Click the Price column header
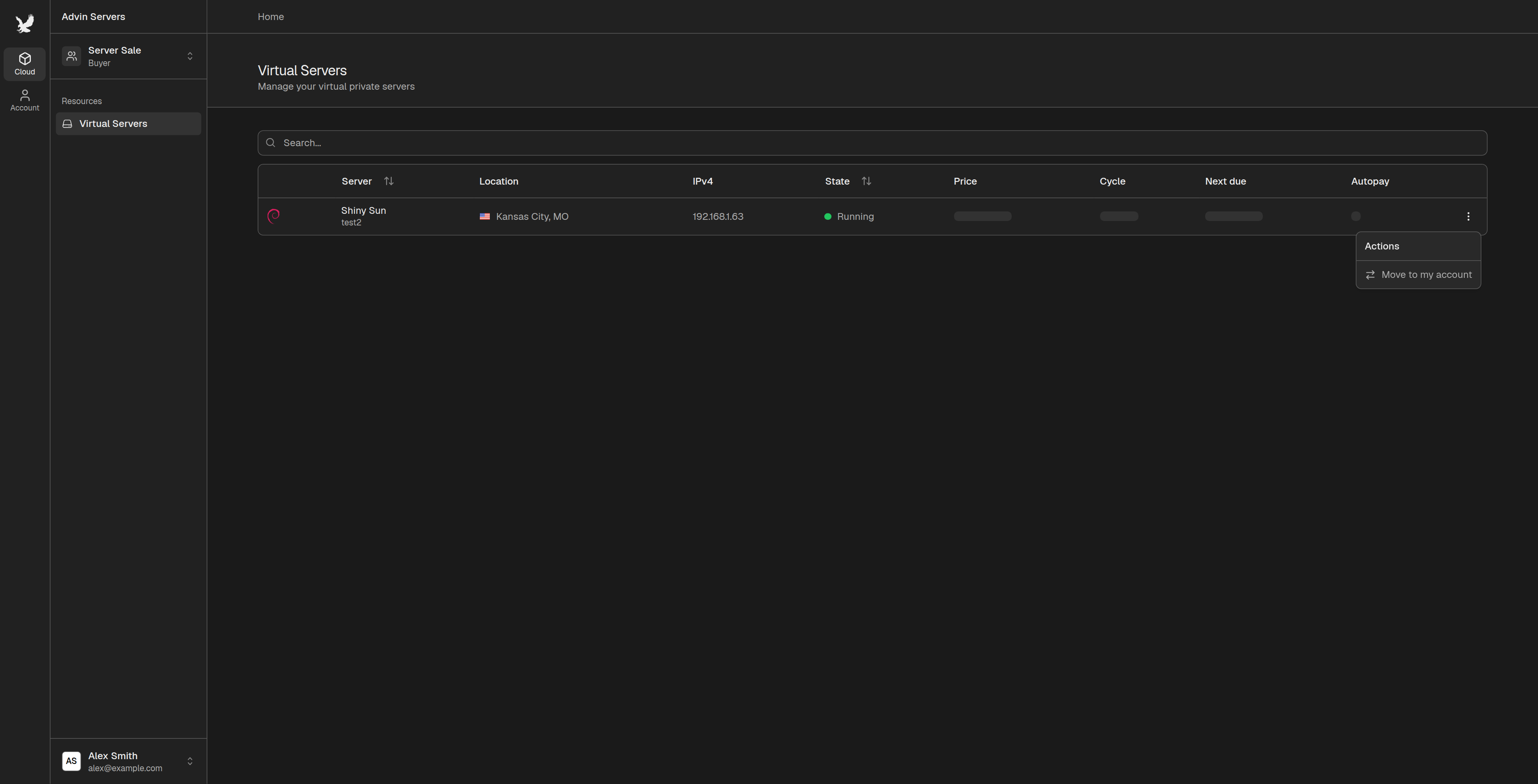The image size is (1538, 784). (x=965, y=181)
